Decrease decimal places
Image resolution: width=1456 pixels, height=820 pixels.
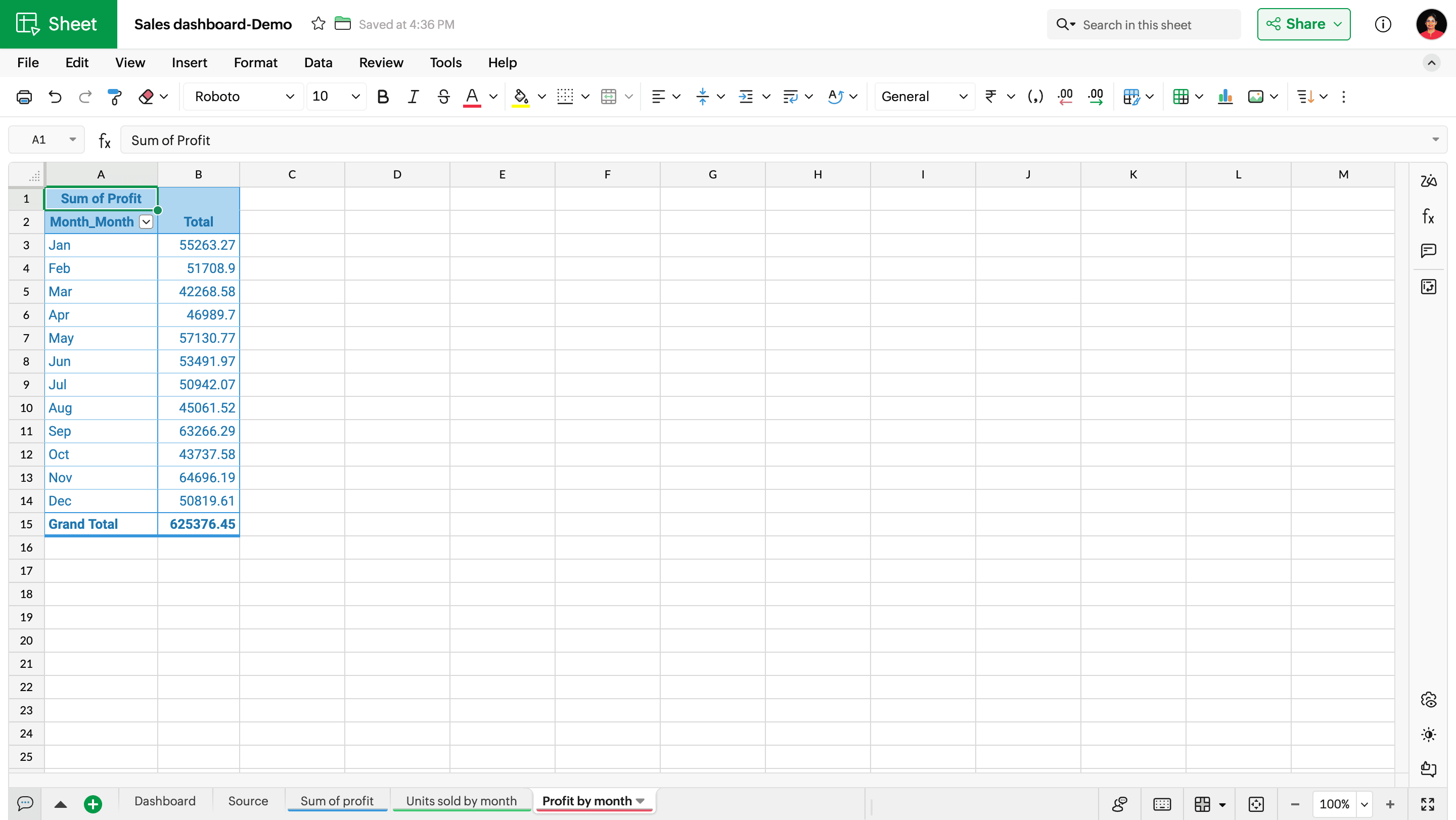point(1065,97)
